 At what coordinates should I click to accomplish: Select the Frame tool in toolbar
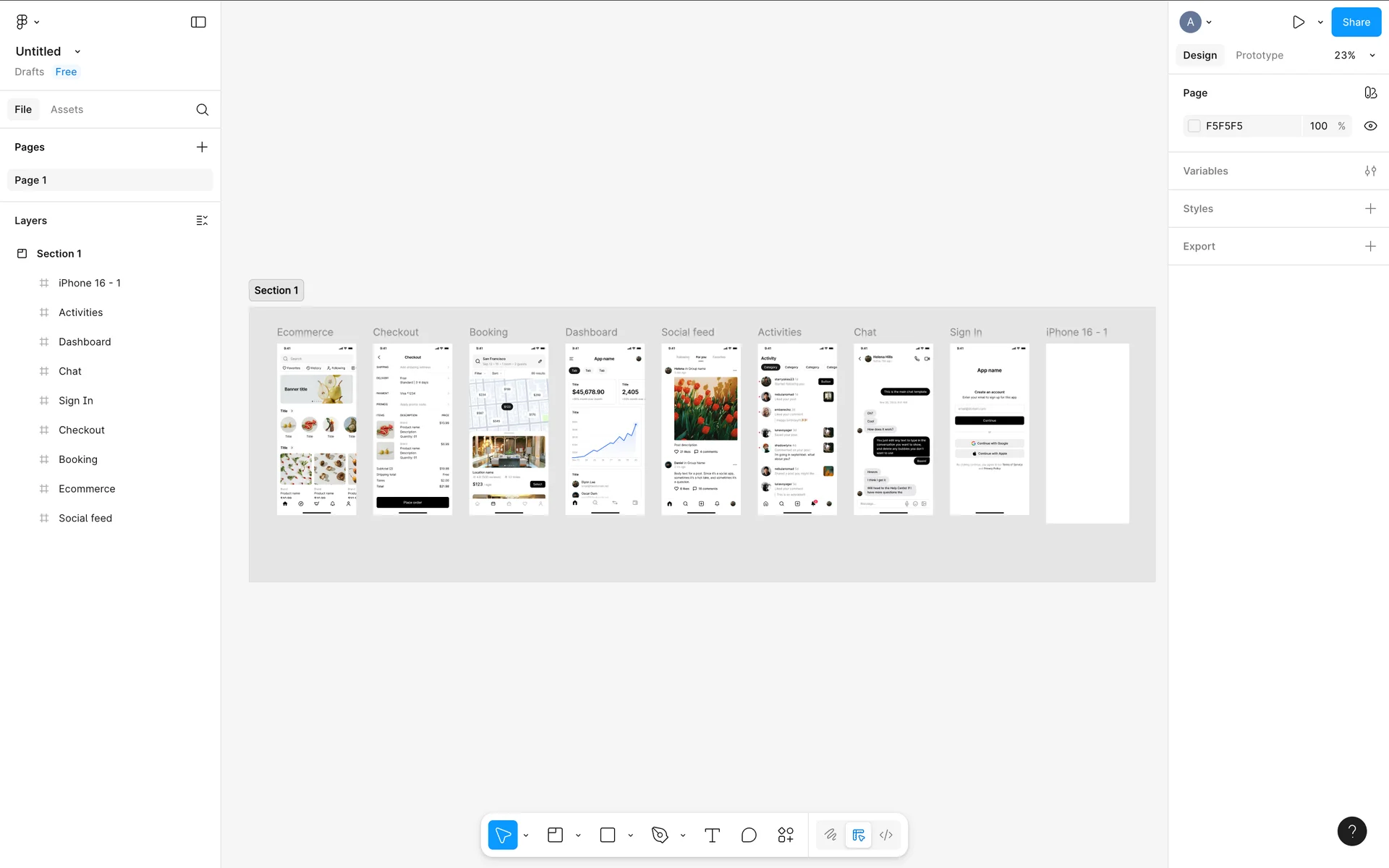point(555,835)
